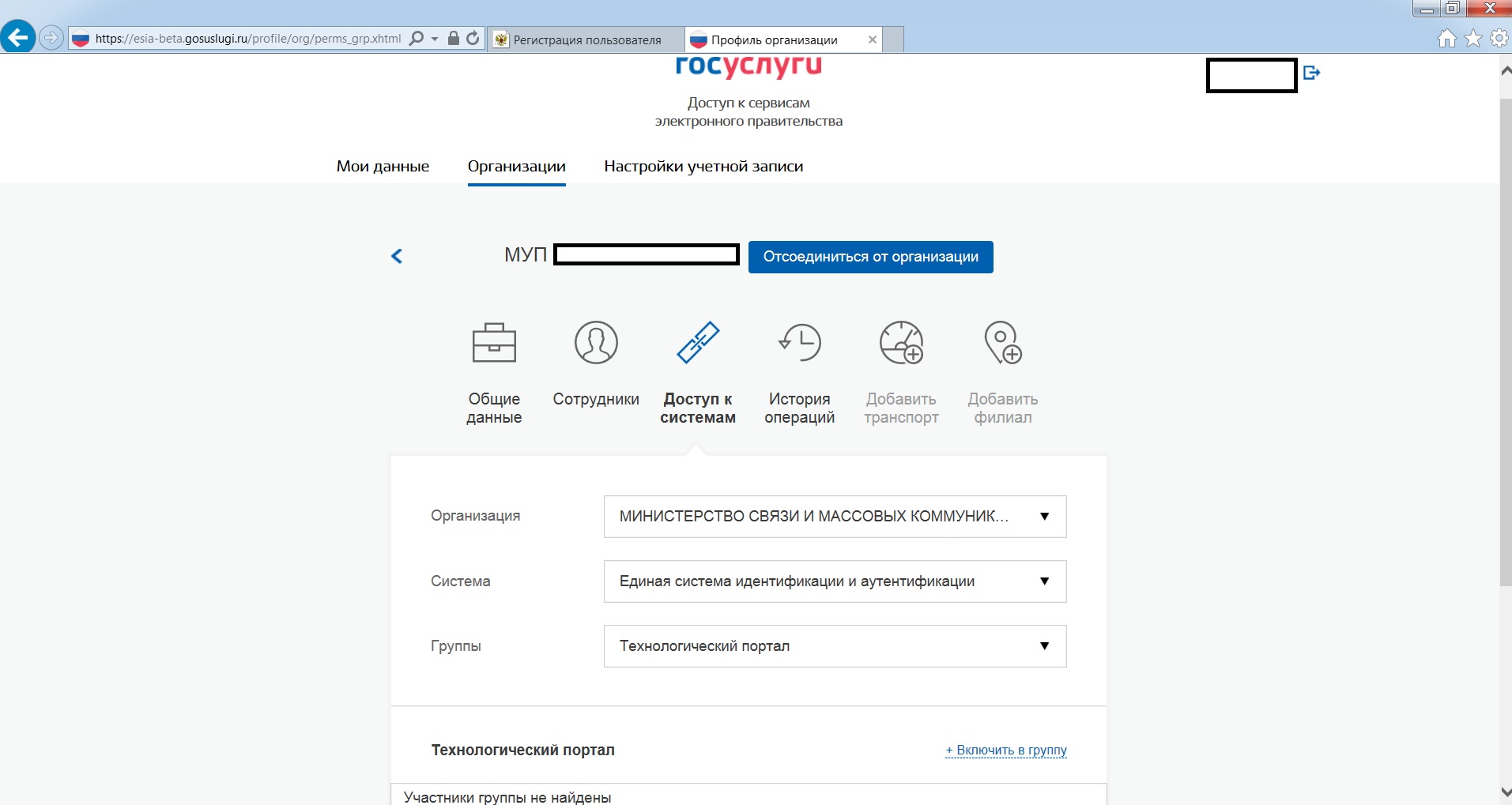Click the security lock icon
This screenshot has height=805, width=1512.
point(454,38)
